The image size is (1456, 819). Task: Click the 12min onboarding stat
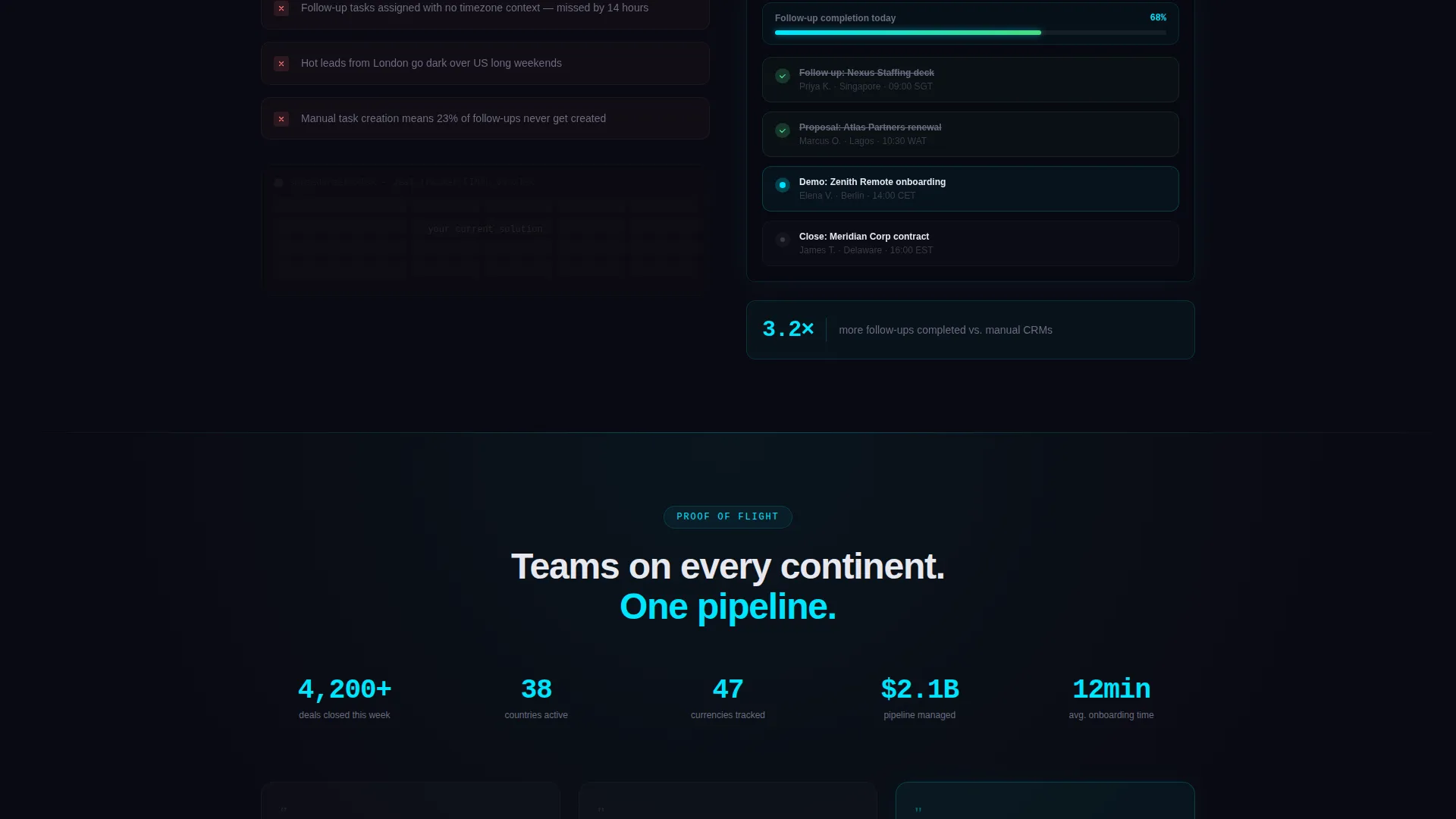click(x=1112, y=689)
